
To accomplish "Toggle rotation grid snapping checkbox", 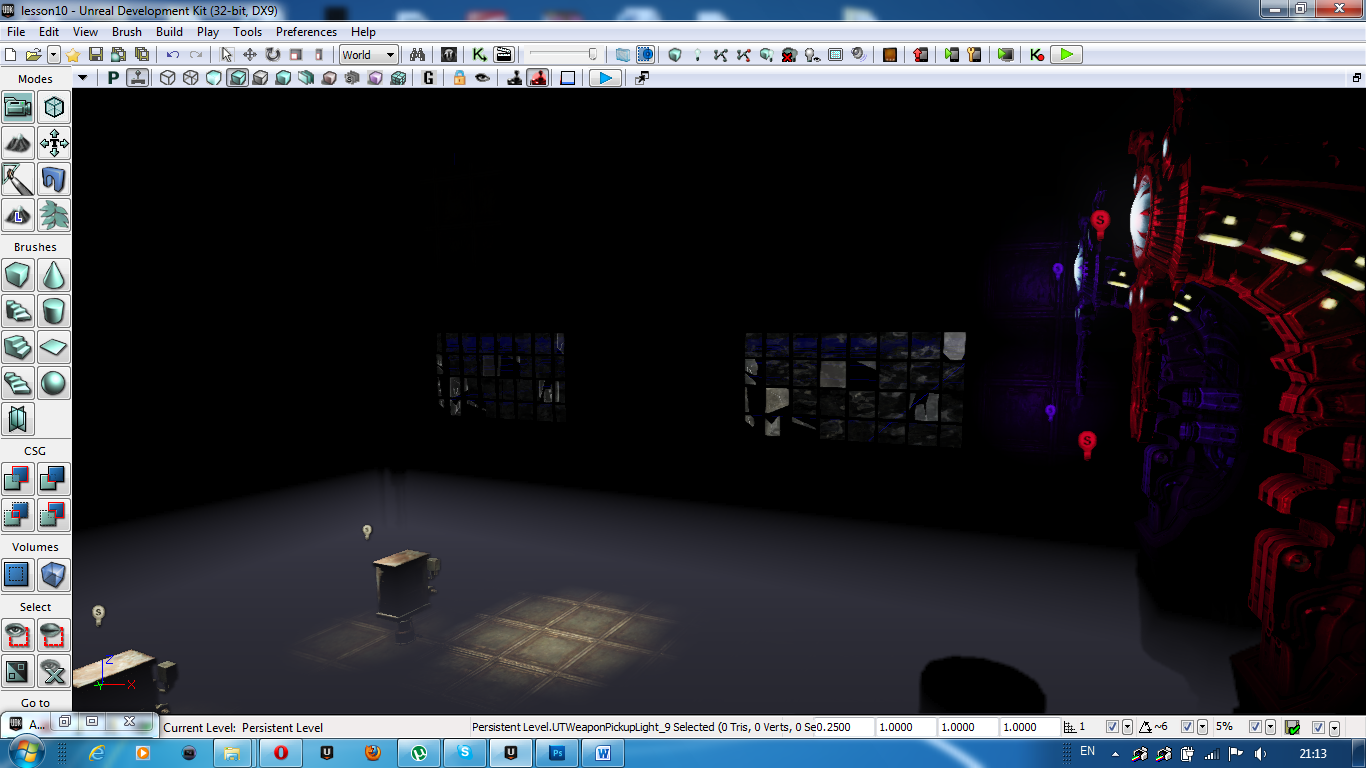I will click(1188, 727).
